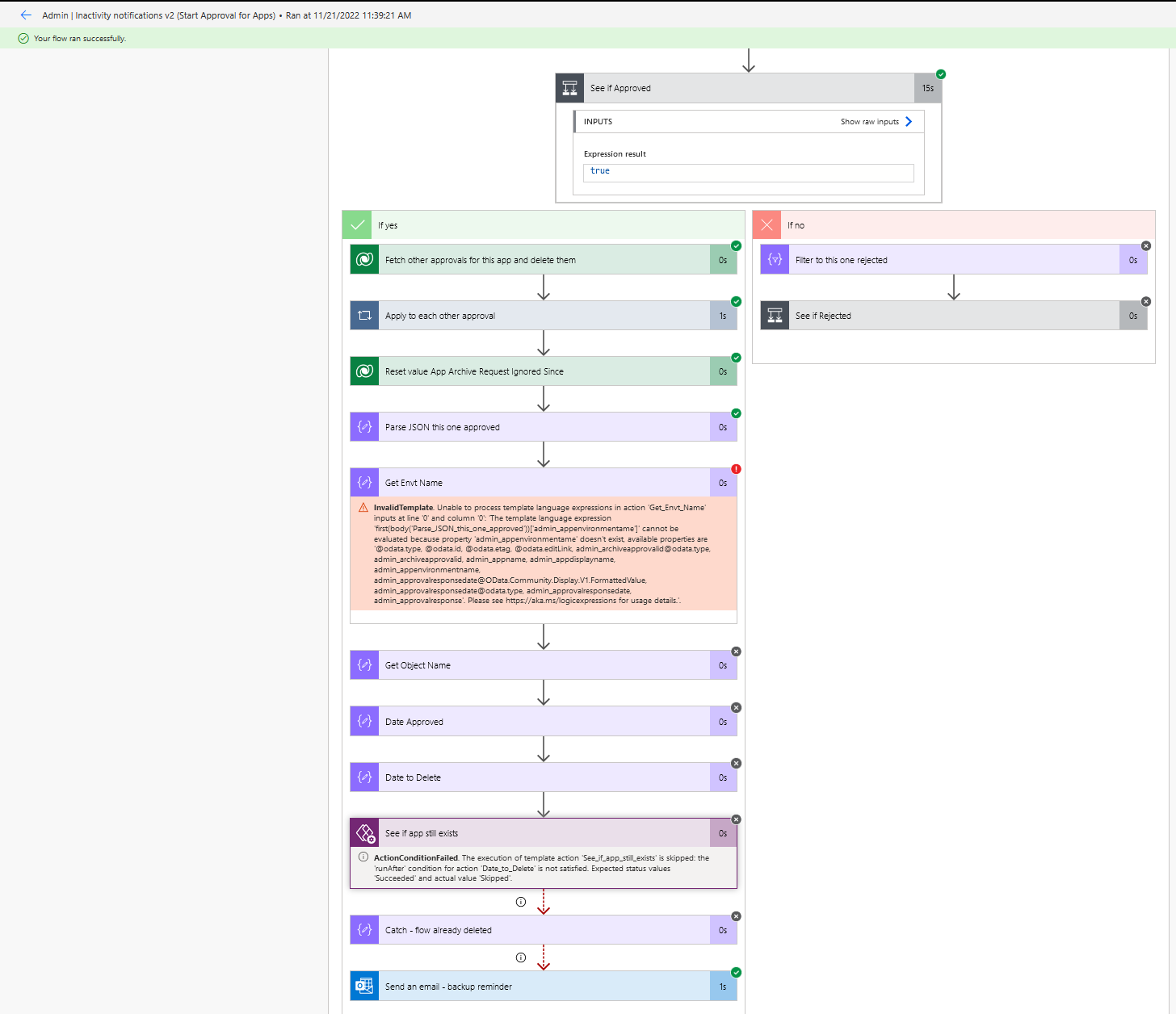Click the Parse JSON action icon
Viewport: 1176px width, 1014px height.
[364, 426]
